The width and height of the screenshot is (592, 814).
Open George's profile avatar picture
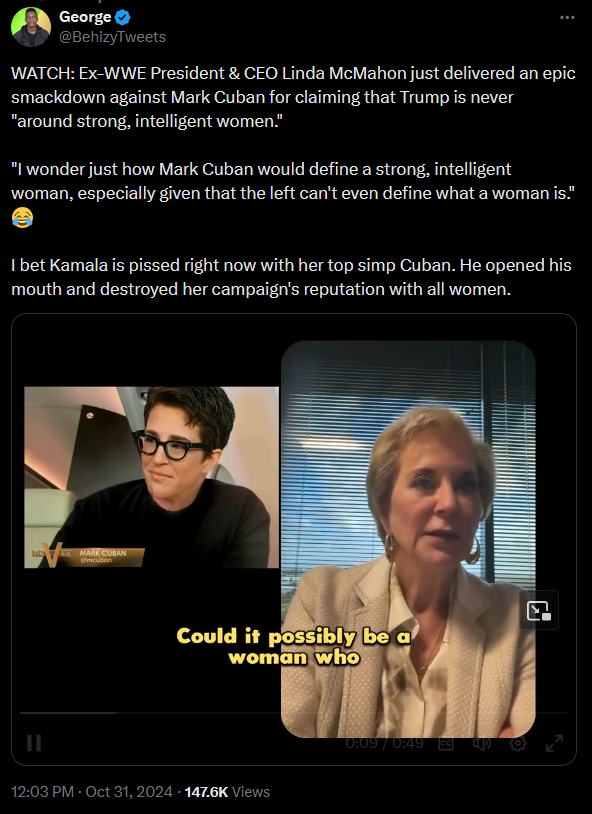31,27
